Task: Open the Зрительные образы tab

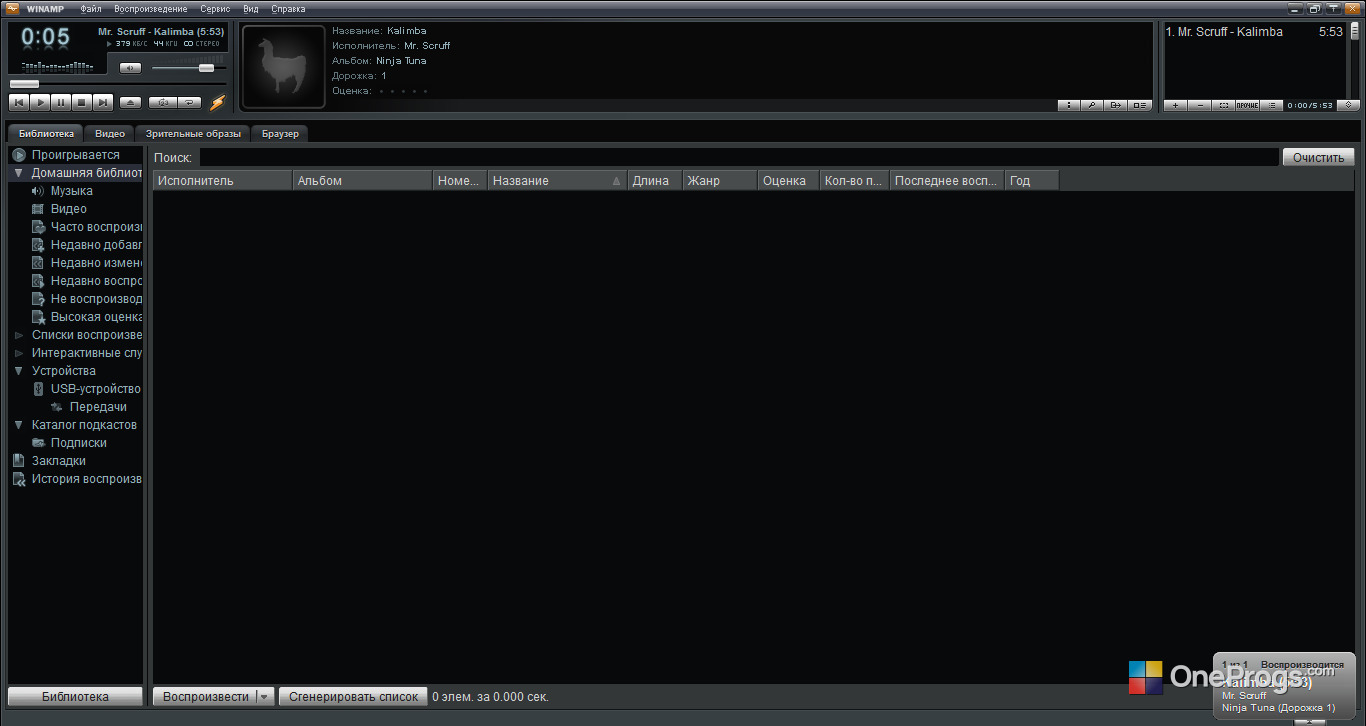Action: coord(193,133)
